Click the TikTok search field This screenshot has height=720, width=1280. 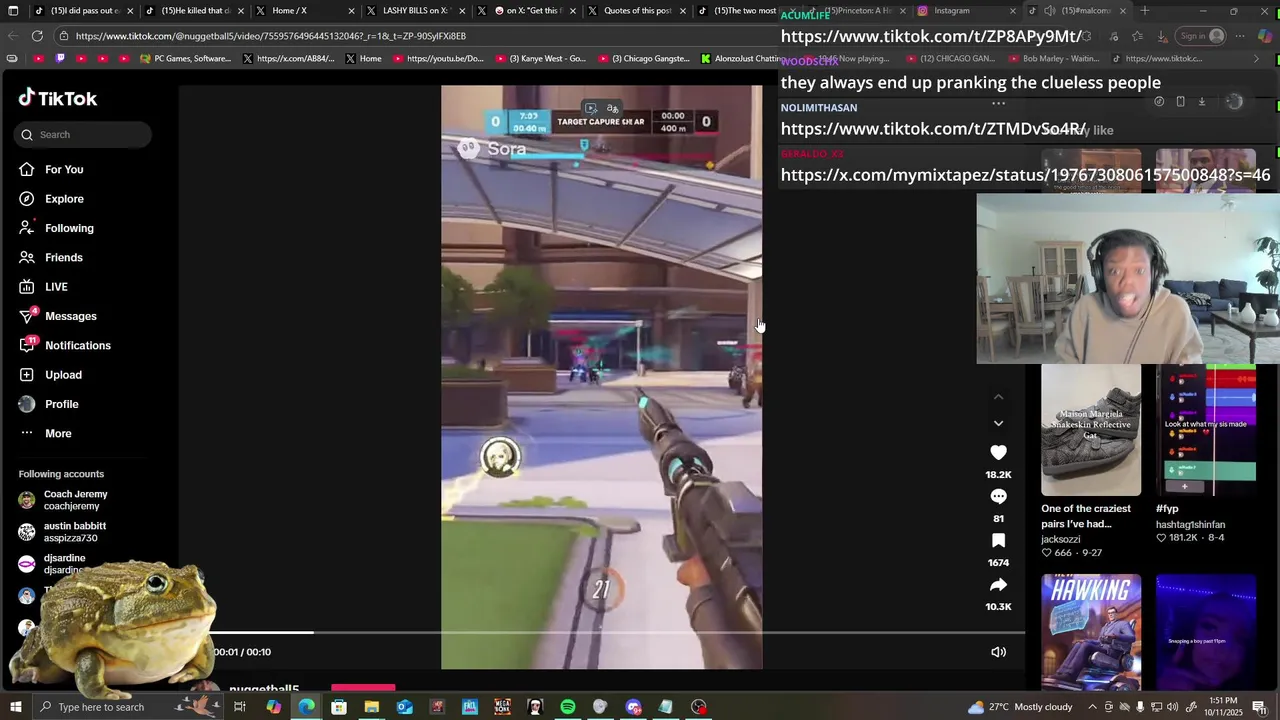(x=83, y=134)
